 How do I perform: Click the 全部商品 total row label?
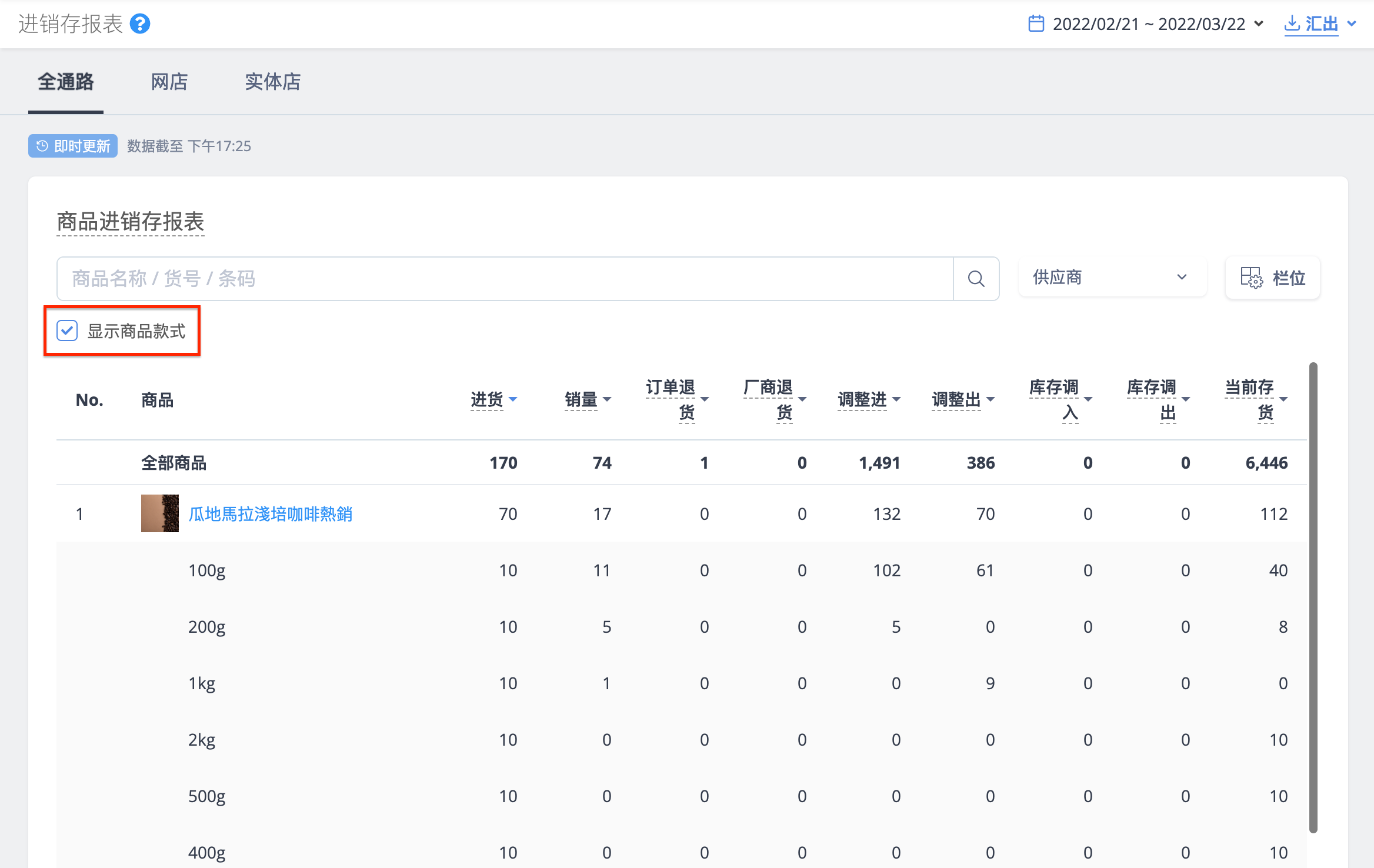pyautogui.click(x=174, y=463)
